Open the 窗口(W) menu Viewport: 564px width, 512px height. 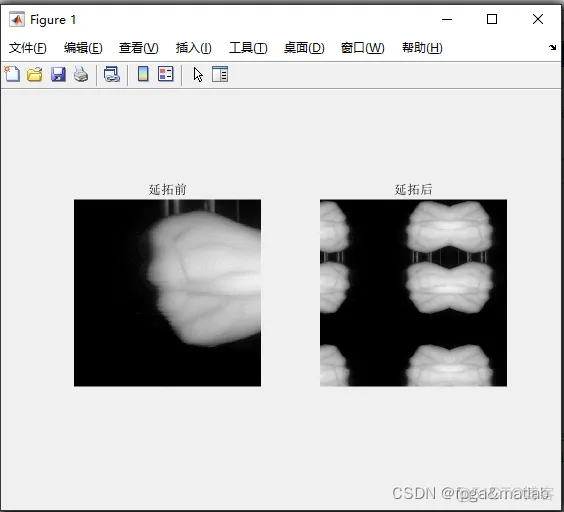coord(363,48)
